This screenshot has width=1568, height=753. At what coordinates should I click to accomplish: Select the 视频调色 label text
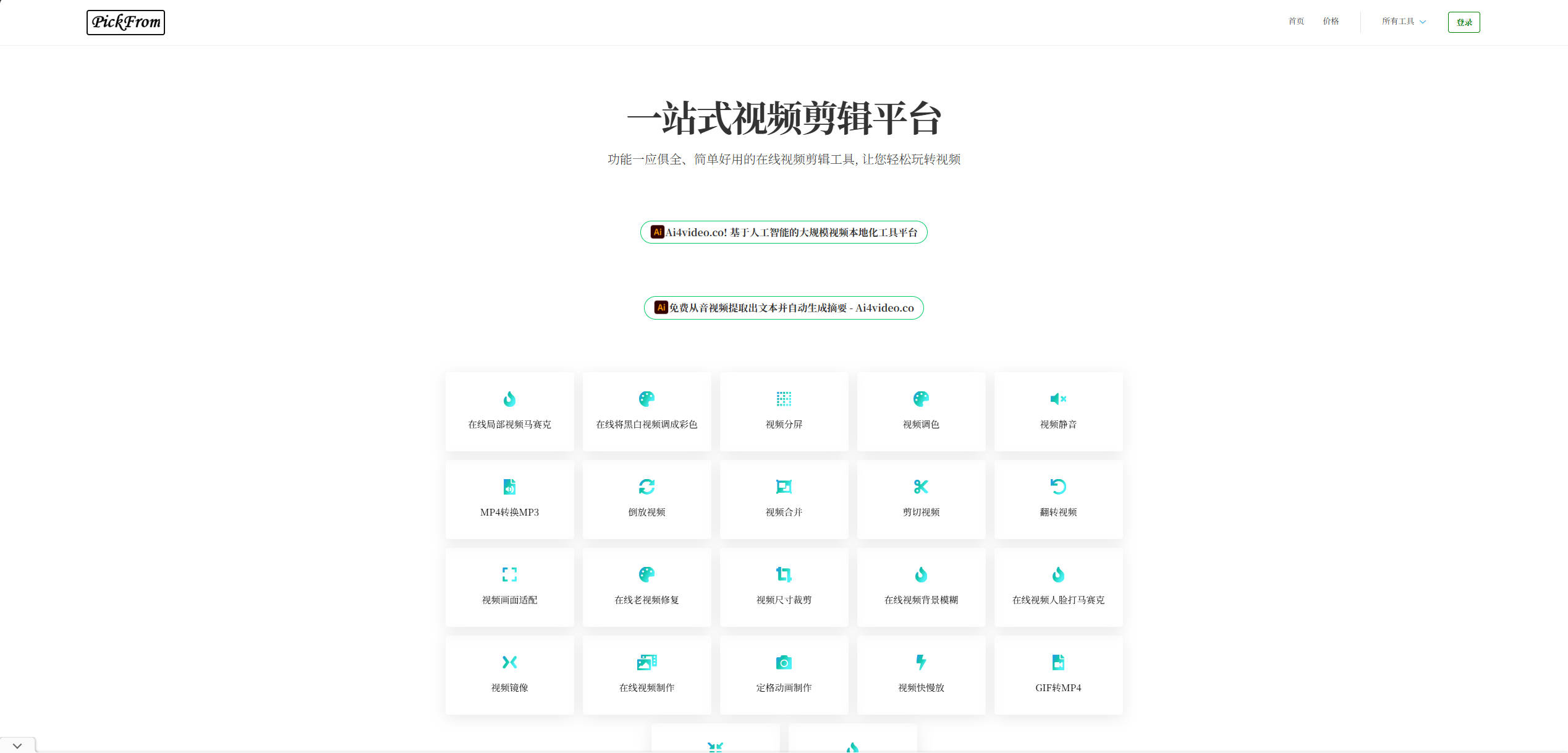(921, 425)
